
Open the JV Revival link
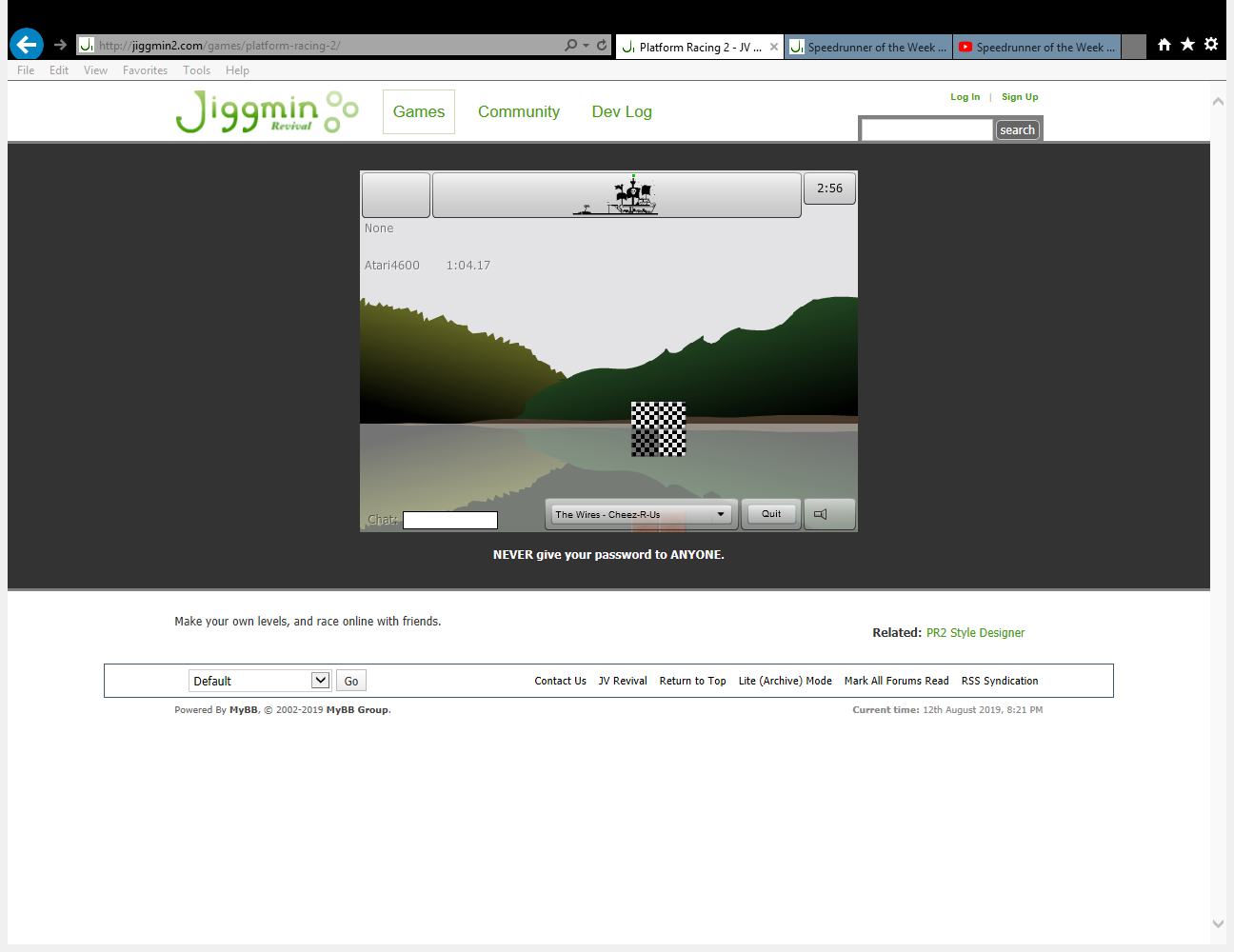[x=623, y=681]
